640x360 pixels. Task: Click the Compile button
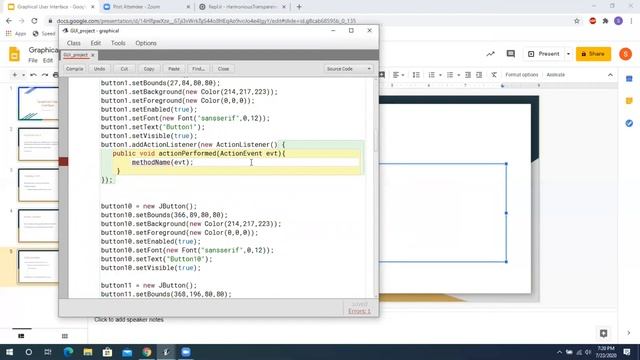point(75,69)
